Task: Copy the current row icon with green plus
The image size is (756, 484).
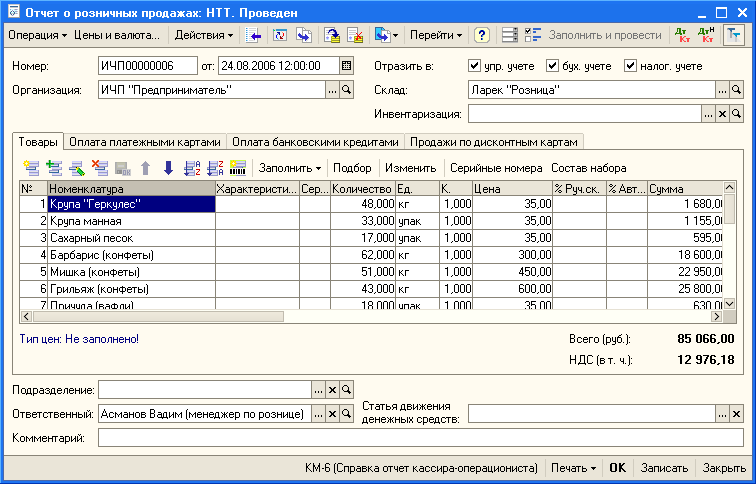Action: (54, 168)
